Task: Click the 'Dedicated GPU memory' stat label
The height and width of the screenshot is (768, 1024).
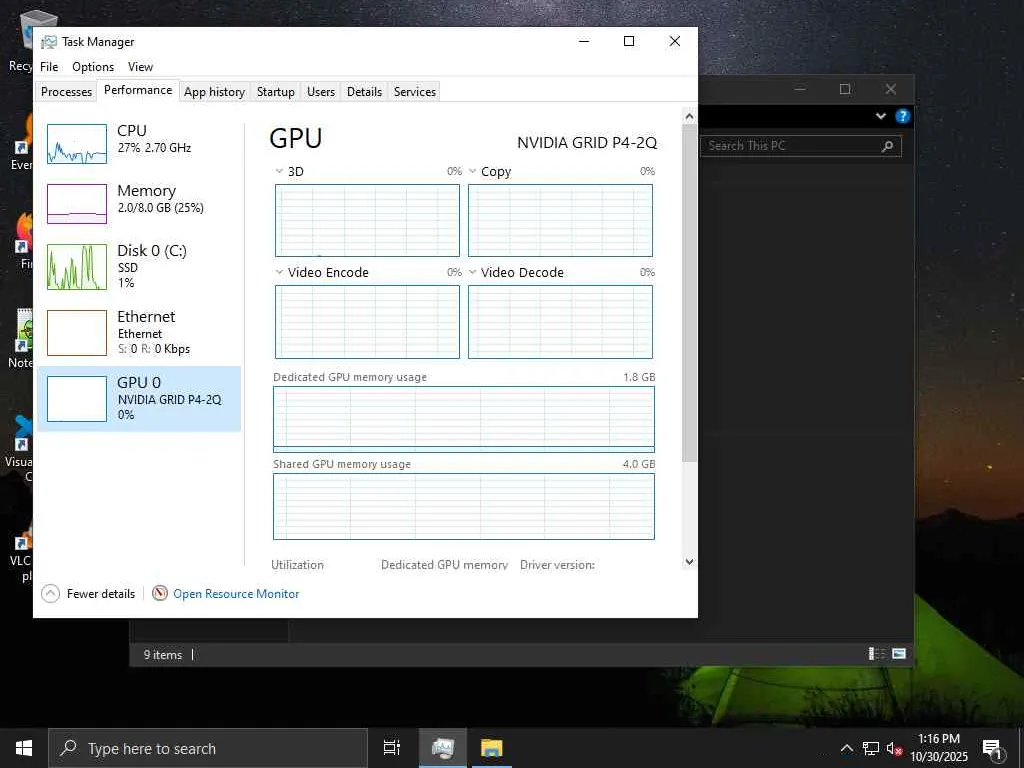Action: click(444, 565)
